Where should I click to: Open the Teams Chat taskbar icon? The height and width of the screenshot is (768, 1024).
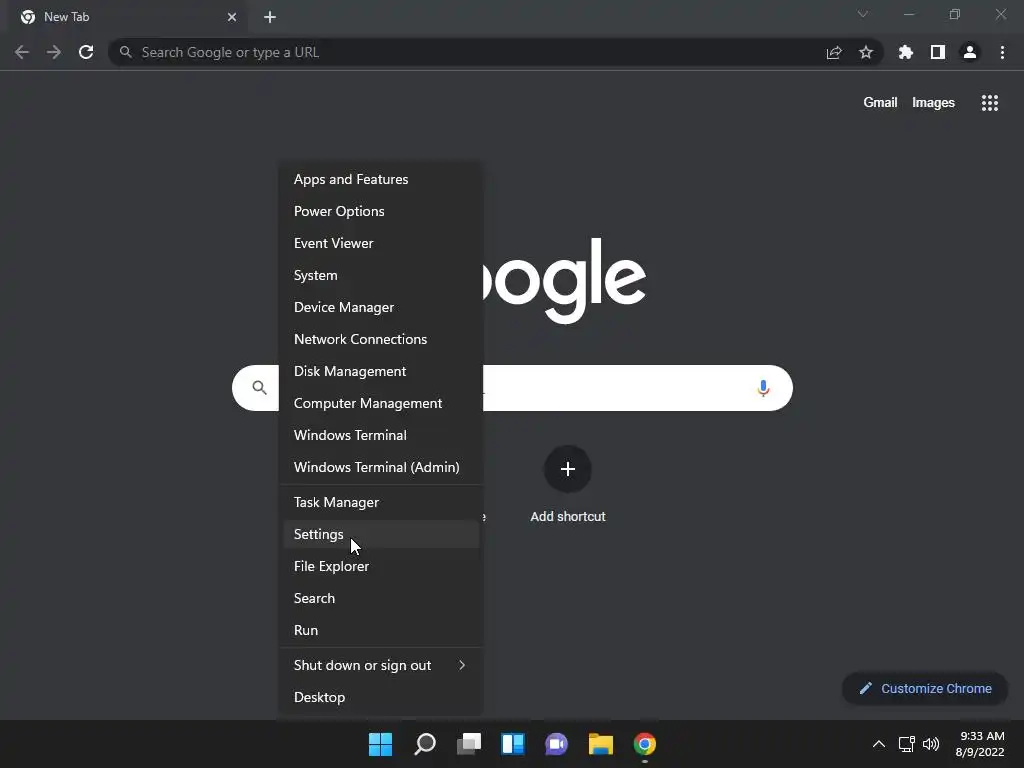click(x=556, y=744)
